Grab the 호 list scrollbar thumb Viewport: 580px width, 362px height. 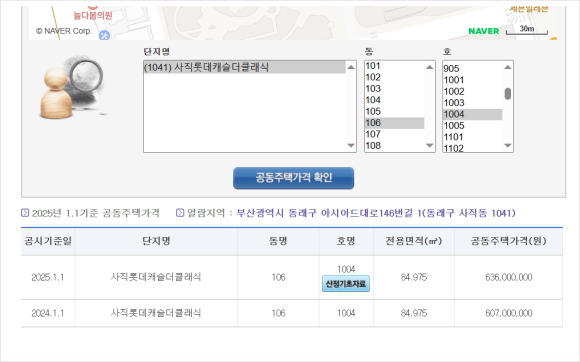pyautogui.click(x=508, y=94)
